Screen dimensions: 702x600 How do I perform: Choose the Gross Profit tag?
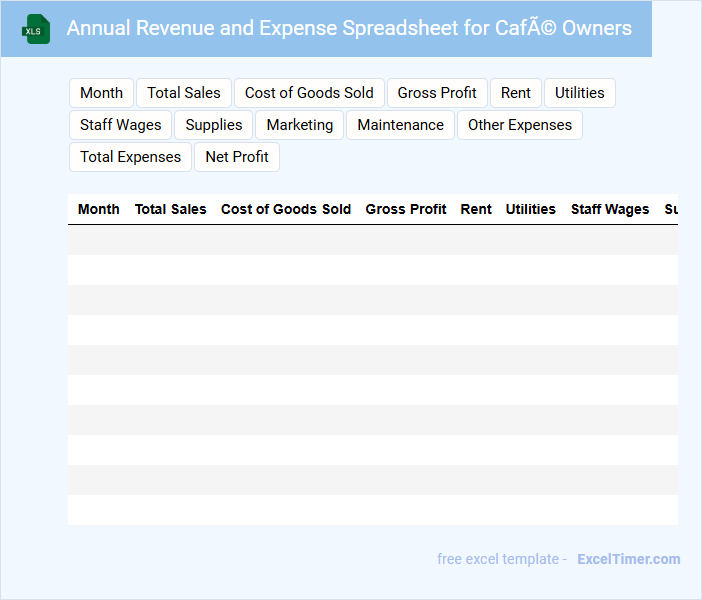pos(437,93)
